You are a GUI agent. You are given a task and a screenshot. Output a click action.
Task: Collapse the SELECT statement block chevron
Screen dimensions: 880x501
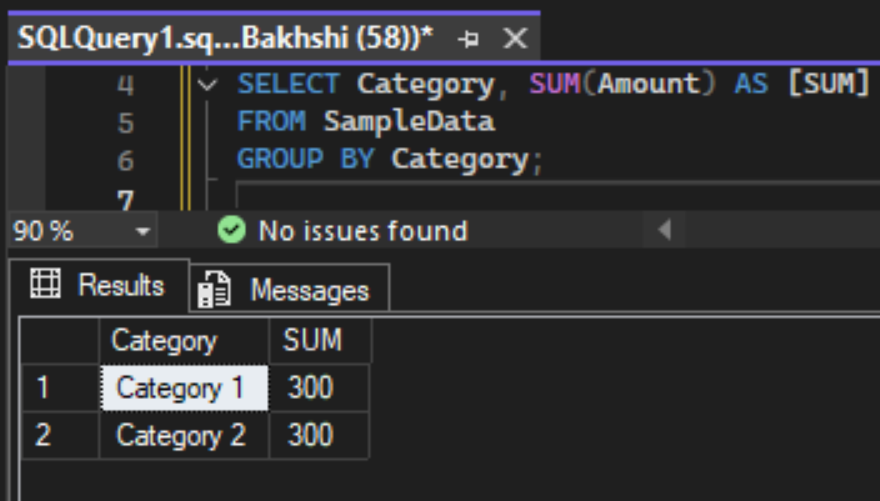pos(208,85)
